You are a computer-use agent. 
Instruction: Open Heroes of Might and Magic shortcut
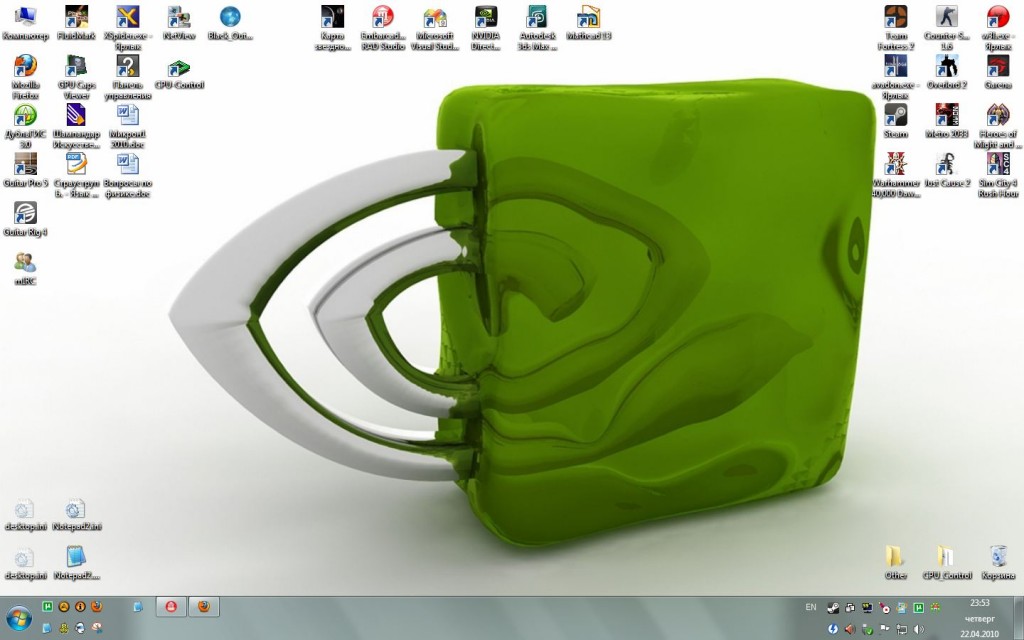point(998,126)
